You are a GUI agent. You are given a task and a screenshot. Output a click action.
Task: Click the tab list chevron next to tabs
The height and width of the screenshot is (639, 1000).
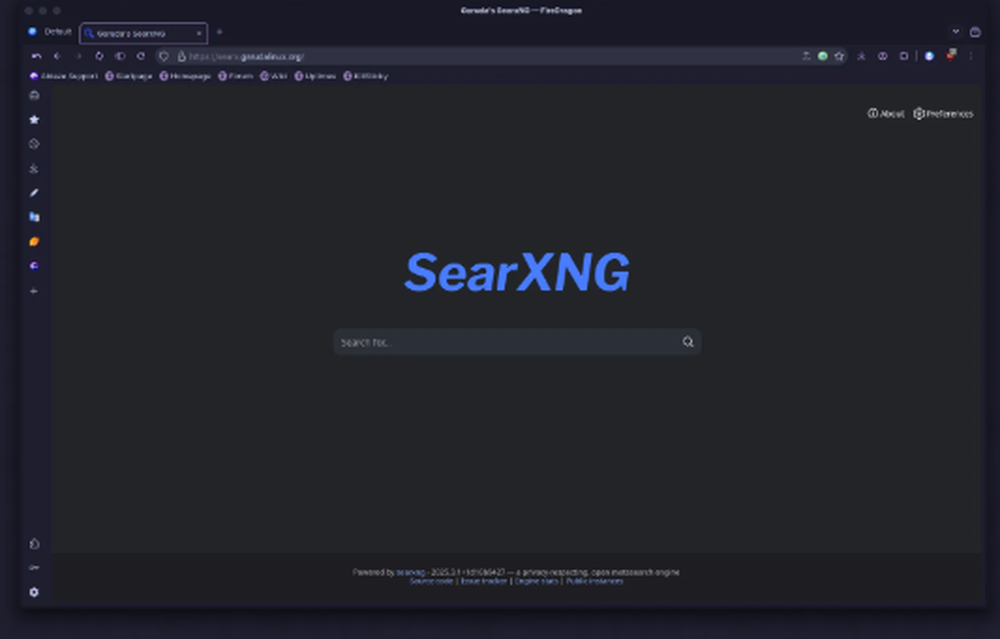coord(956,31)
